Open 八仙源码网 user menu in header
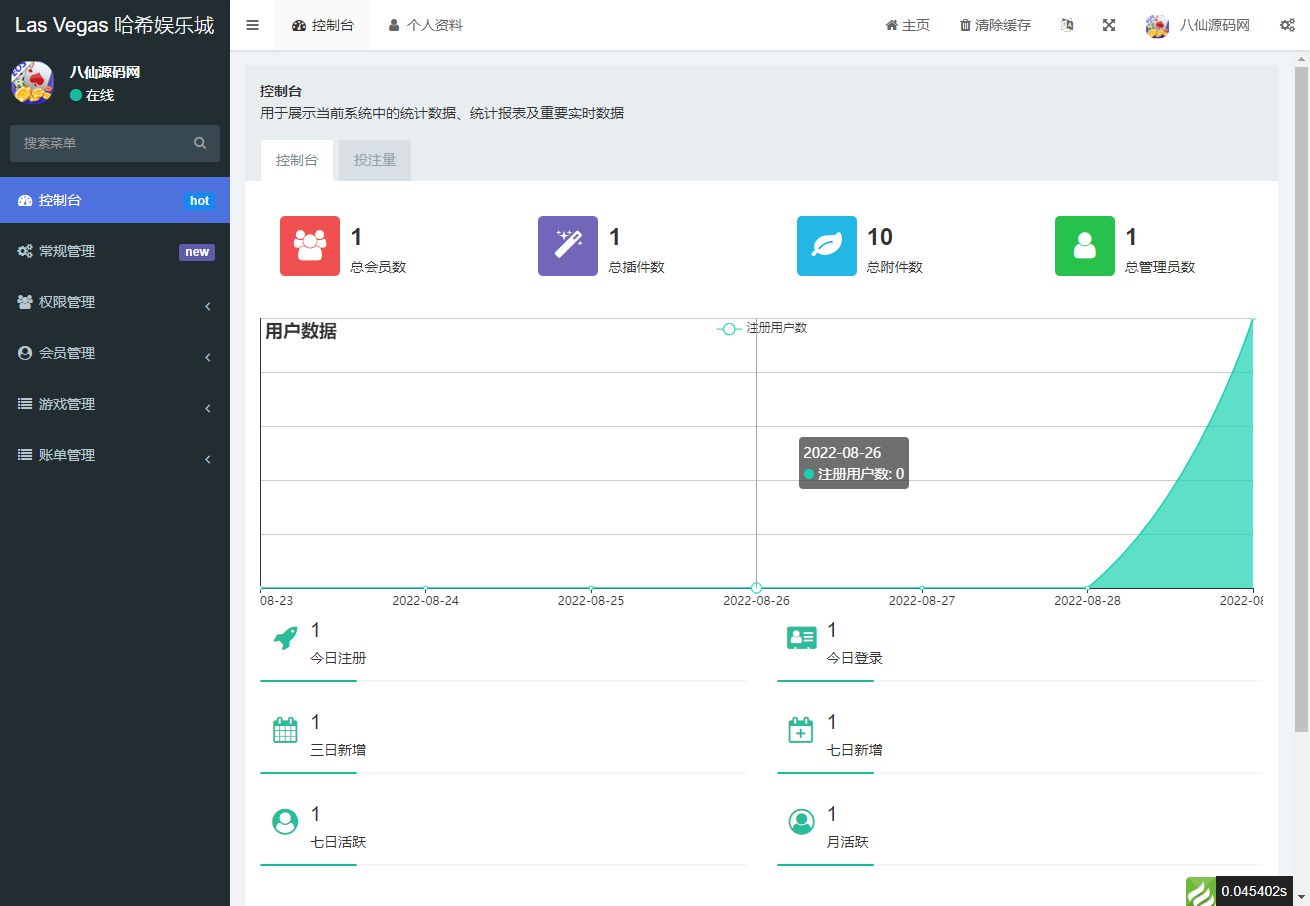1310x906 pixels. pos(1198,25)
